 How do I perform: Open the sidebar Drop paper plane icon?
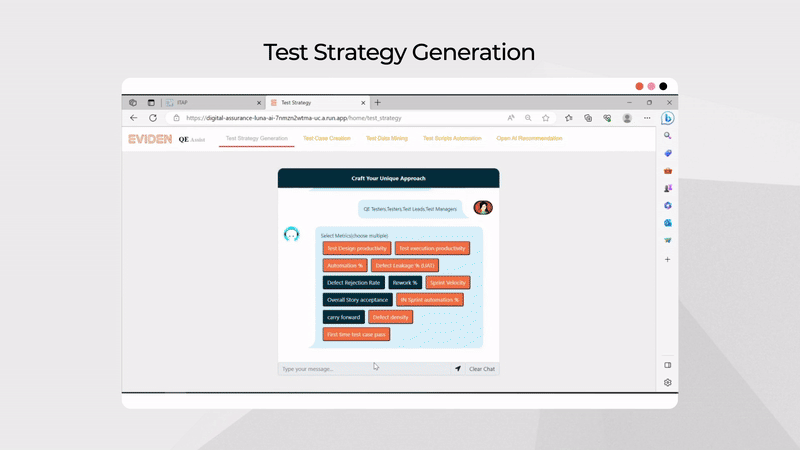point(667,240)
